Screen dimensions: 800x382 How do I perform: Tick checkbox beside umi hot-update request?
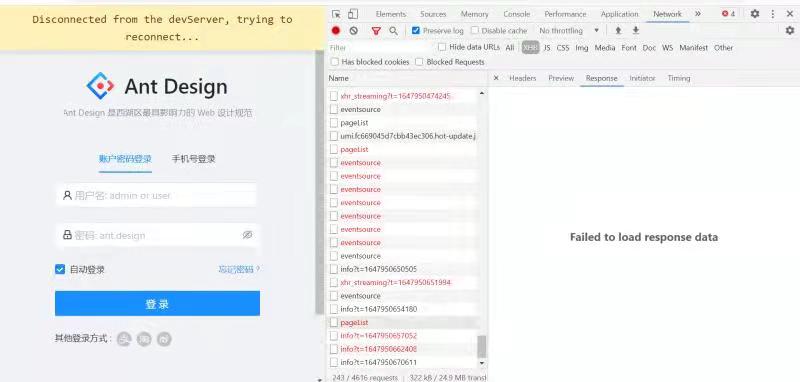pos(334,136)
